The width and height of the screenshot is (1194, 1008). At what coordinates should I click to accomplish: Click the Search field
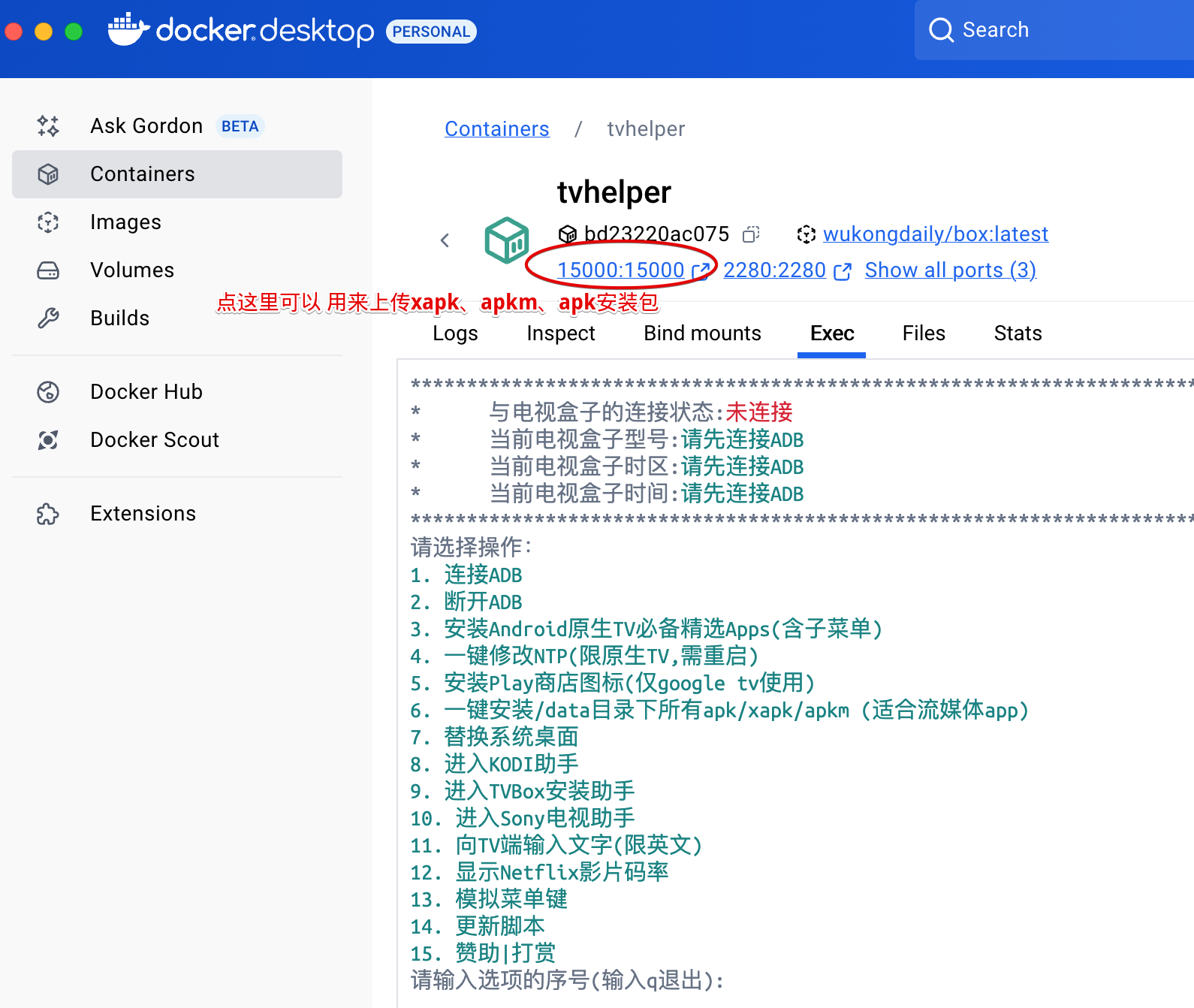[1054, 30]
